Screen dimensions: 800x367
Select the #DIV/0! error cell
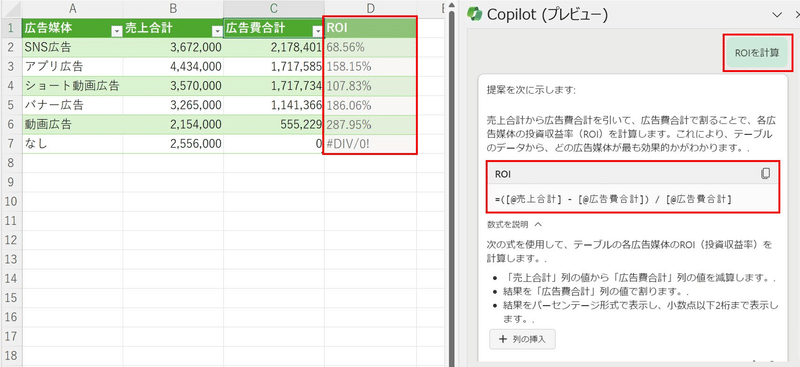pos(370,144)
